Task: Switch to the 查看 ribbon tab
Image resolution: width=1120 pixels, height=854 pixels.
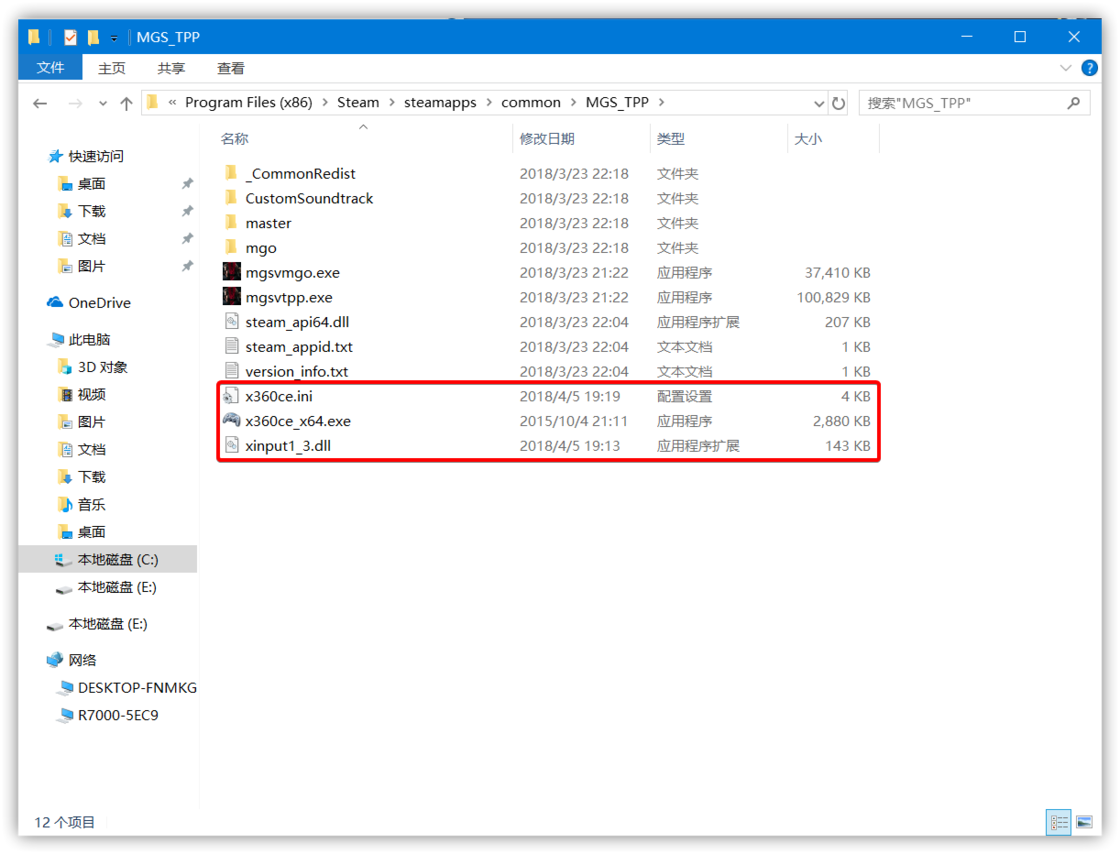Action: [230, 68]
